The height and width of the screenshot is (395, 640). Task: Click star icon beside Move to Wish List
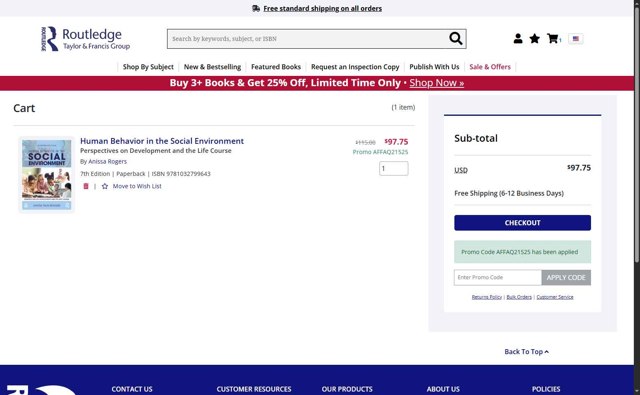(105, 186)
